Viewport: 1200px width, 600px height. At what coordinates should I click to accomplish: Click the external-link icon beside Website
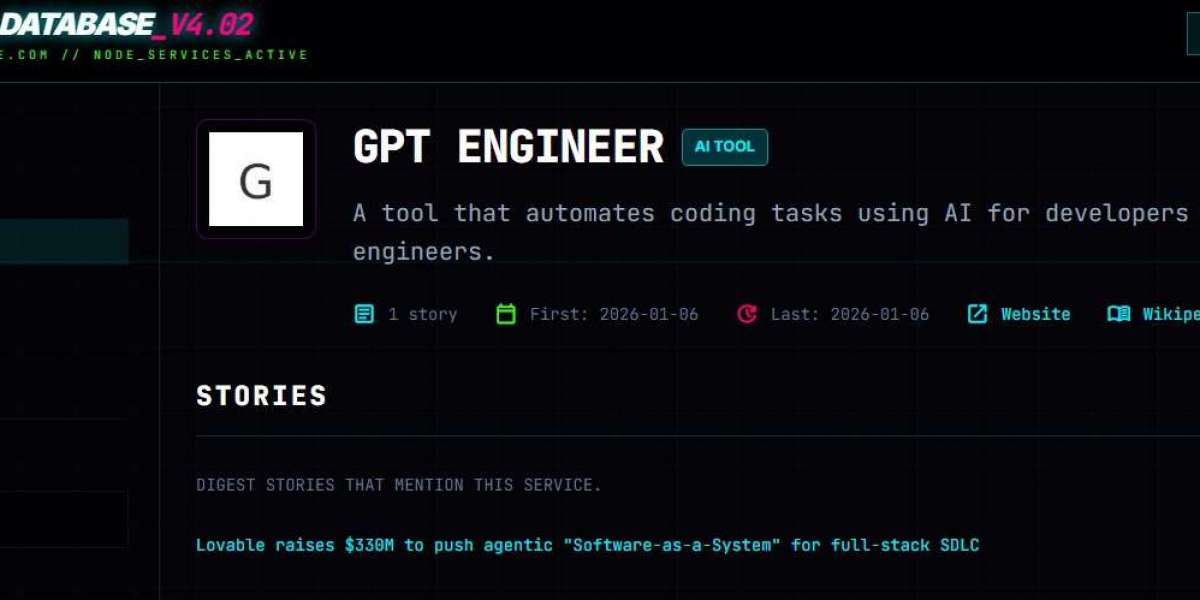click(977, 314)
